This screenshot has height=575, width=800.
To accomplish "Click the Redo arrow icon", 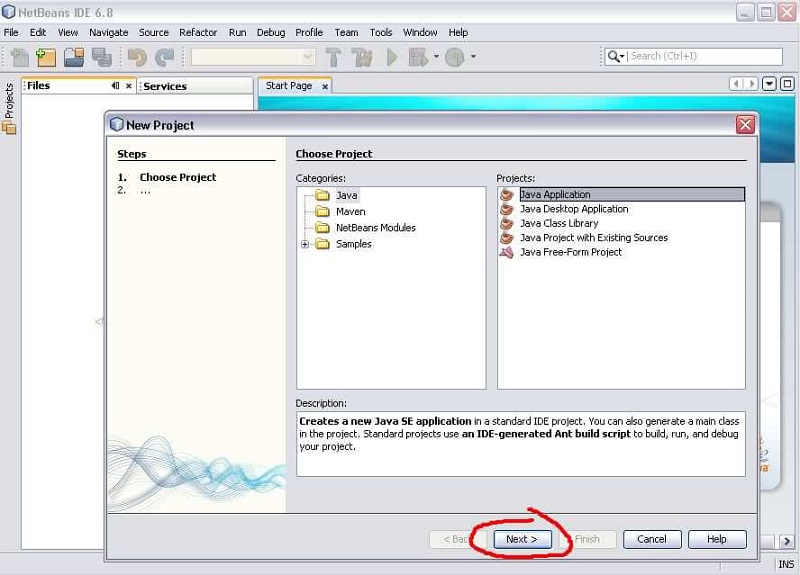I will coord(164,57).
